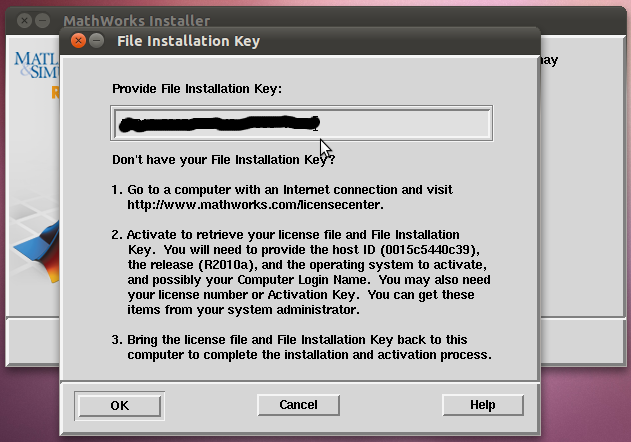Focus the File Installation Key input field
The image size is (631, 442).
click(x=301, y=123)
